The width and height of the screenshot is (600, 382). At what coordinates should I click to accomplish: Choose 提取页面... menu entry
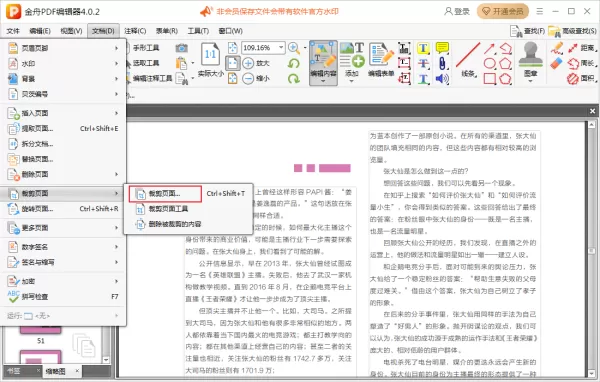63,129
